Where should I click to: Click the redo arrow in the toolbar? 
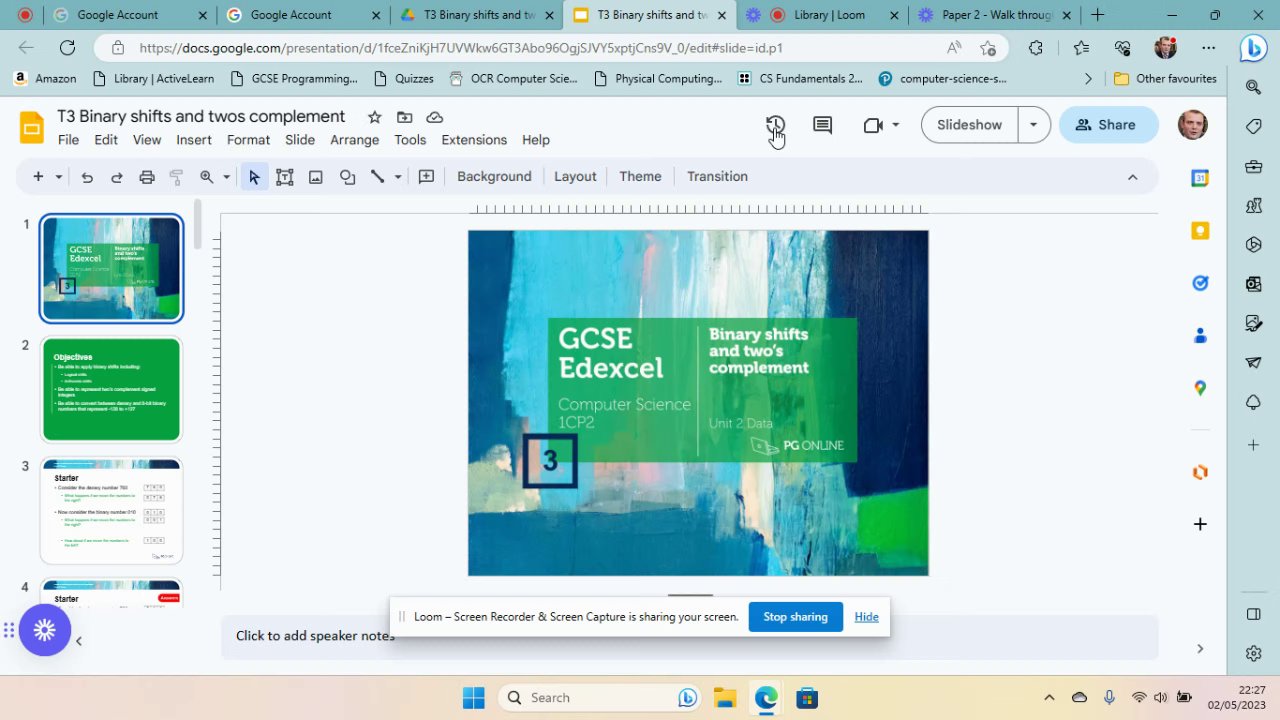click(x=116, y=177)
